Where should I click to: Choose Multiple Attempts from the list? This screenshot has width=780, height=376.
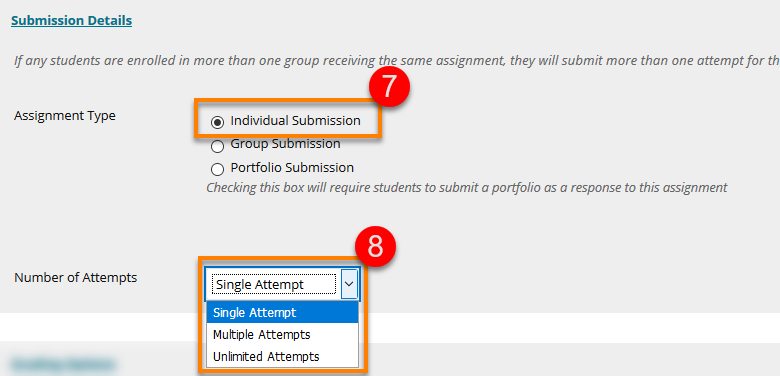(x=282, y=334)
